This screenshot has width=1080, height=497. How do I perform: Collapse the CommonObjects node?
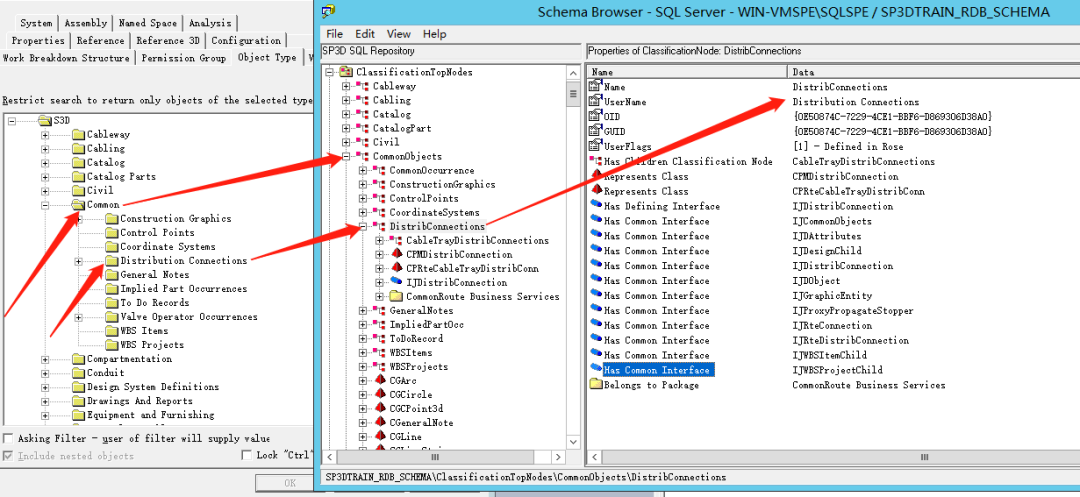point(346,156)
